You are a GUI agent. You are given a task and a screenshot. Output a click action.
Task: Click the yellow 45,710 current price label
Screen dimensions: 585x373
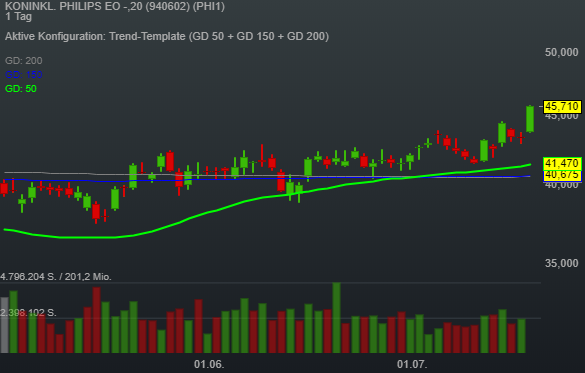[562, 107]
